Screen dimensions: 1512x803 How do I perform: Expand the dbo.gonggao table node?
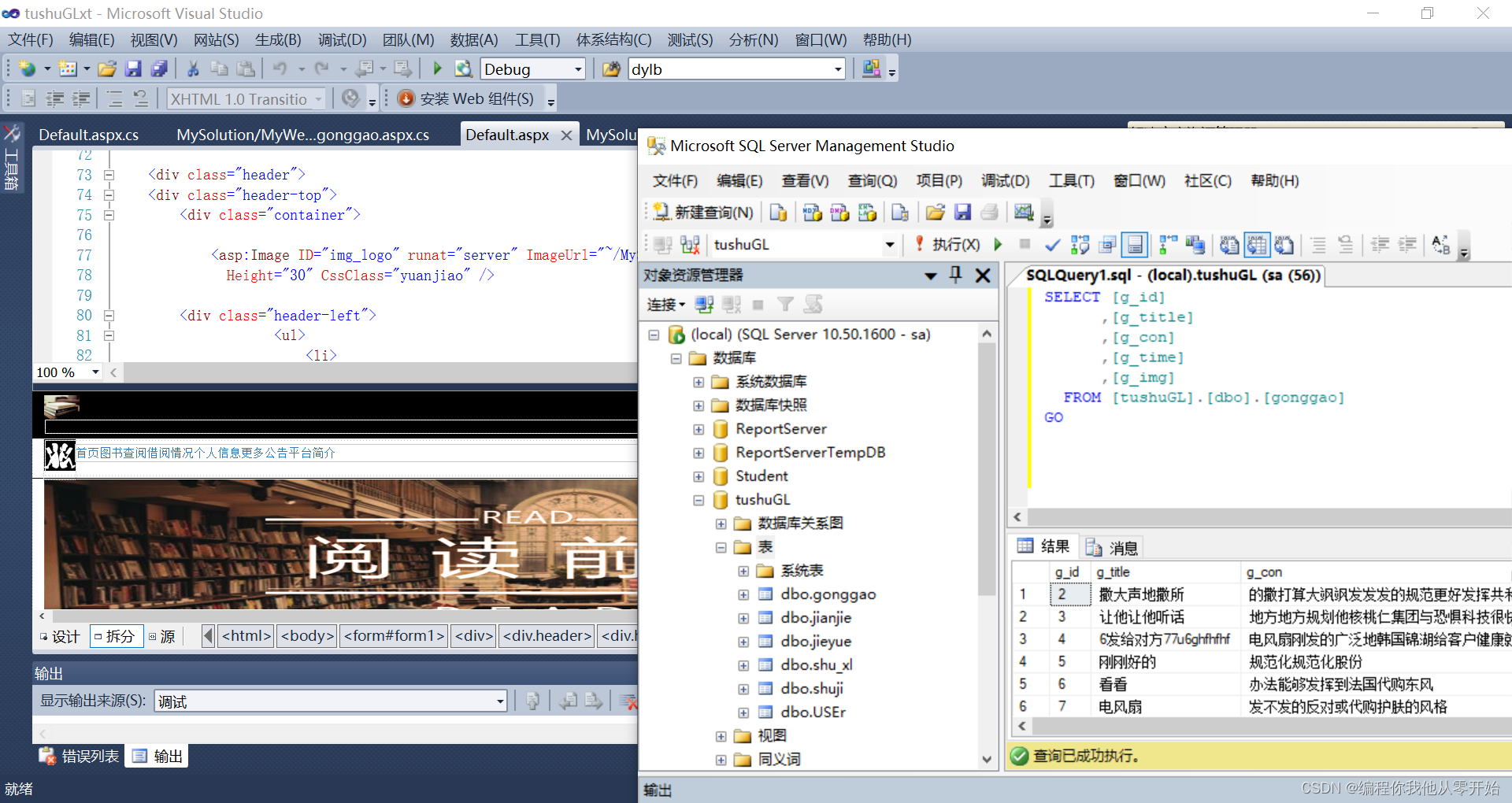tap(744, 594)
